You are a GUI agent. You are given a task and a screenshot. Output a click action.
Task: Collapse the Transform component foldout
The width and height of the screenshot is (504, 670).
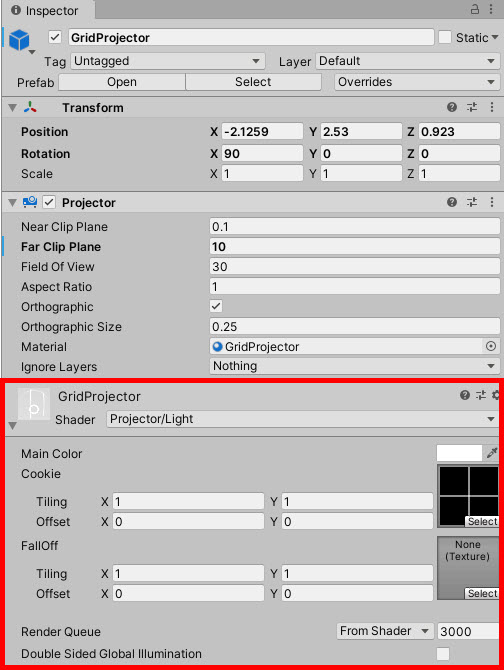pos(12,108)
